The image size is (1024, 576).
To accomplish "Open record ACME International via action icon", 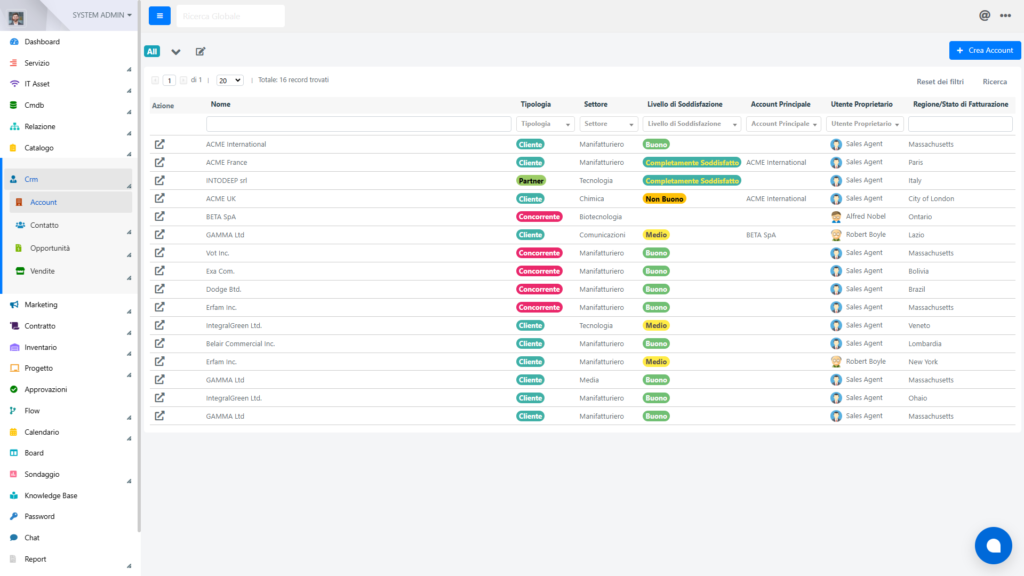I will (x=159, y=144).
